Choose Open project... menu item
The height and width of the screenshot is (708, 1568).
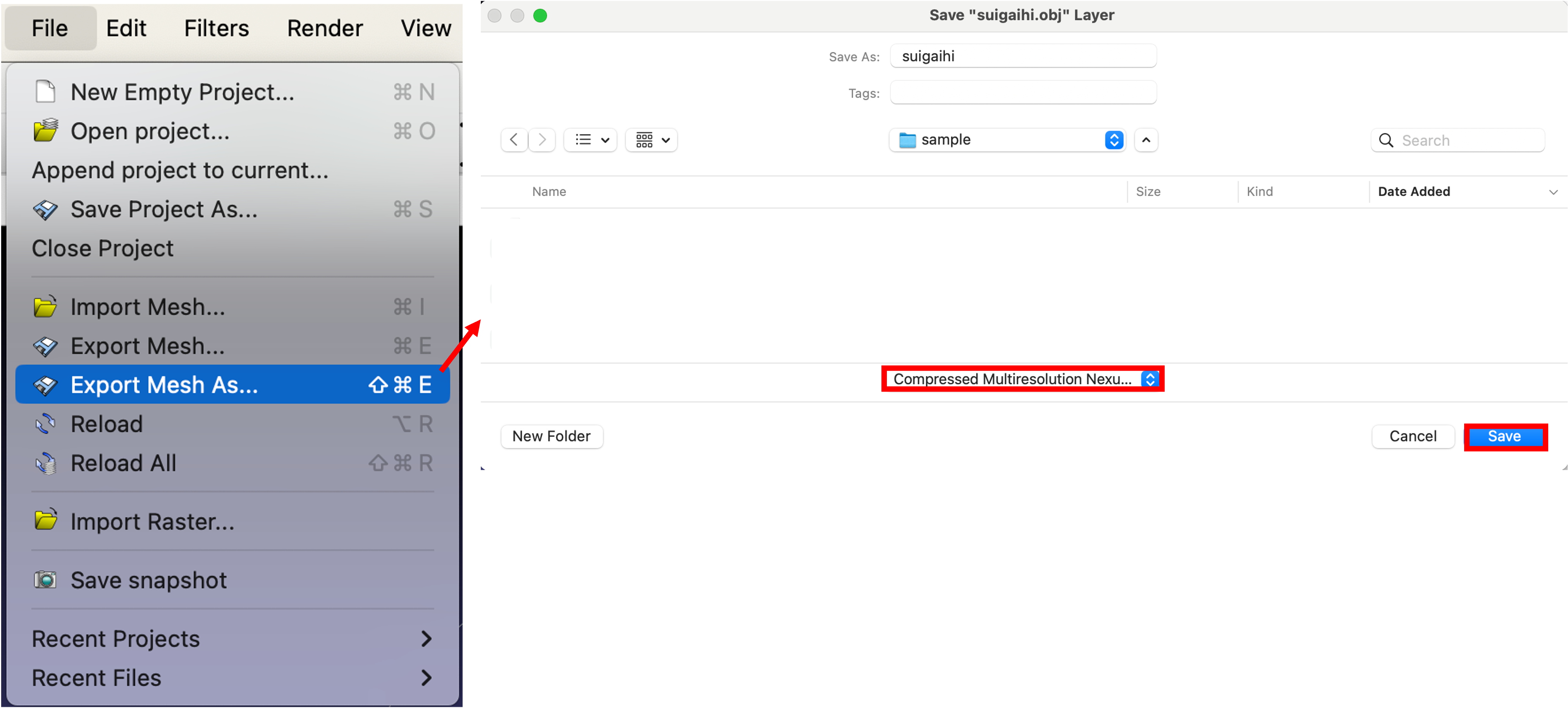(232, 131)
